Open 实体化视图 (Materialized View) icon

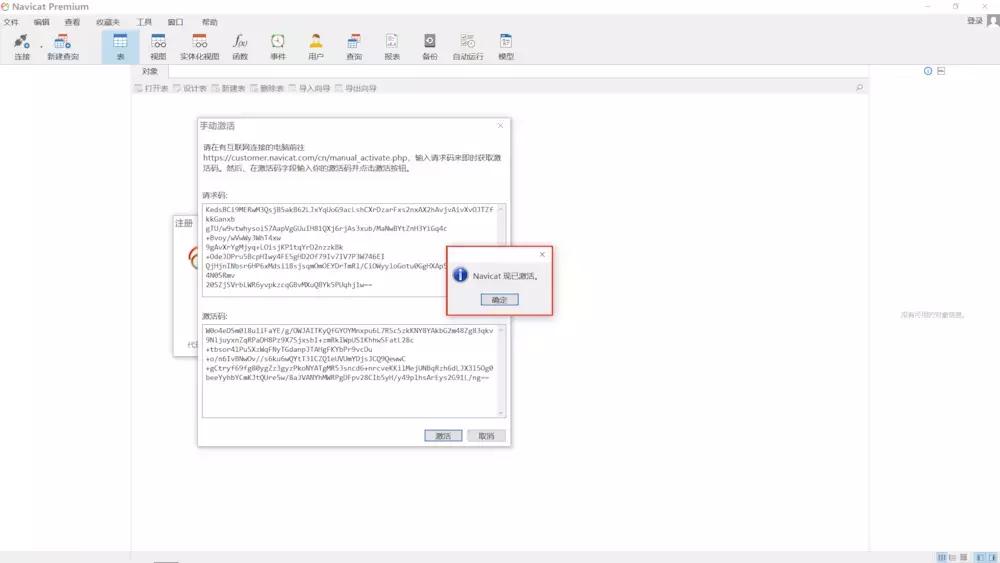tap(200, 47)
